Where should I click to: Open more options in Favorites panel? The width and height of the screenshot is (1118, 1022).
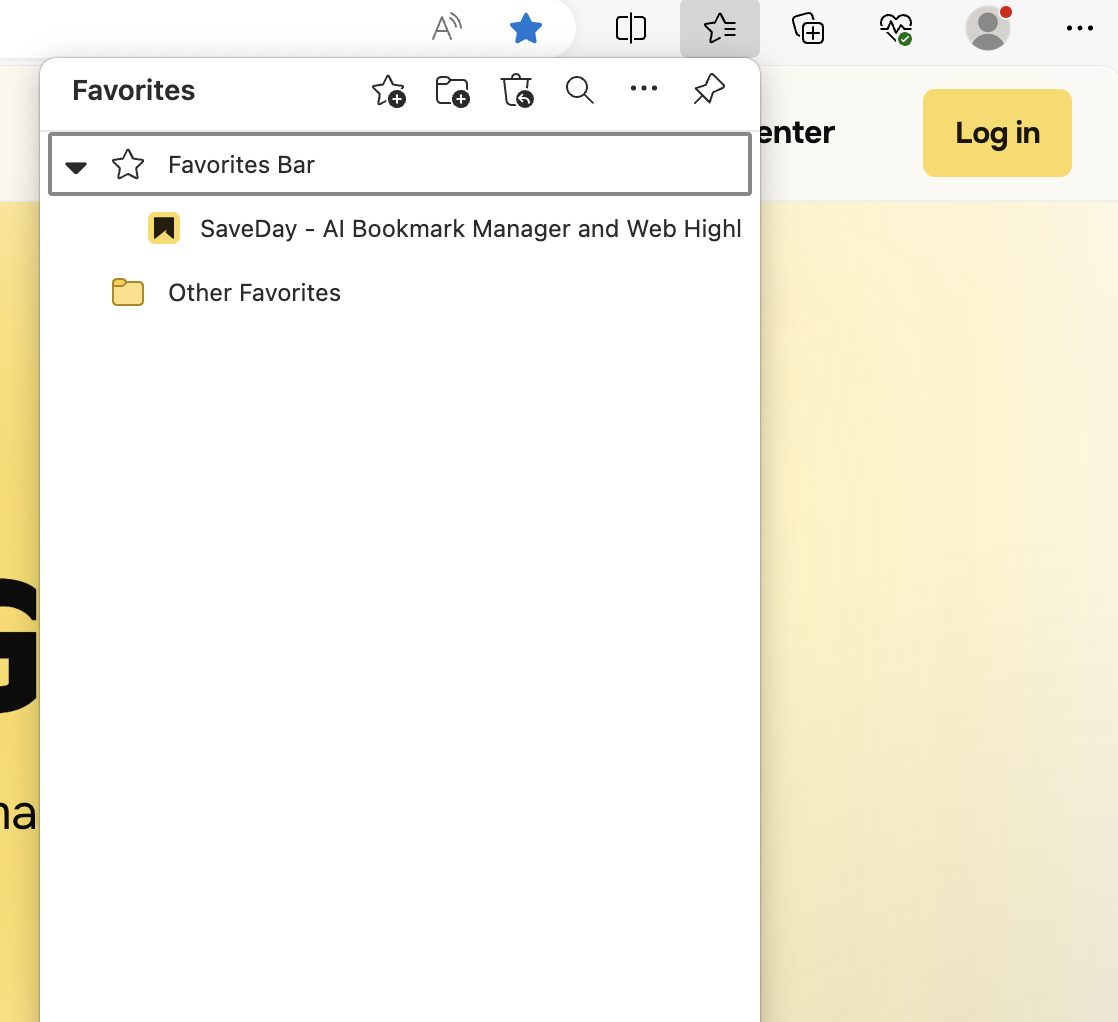click(x=643, y=90)
